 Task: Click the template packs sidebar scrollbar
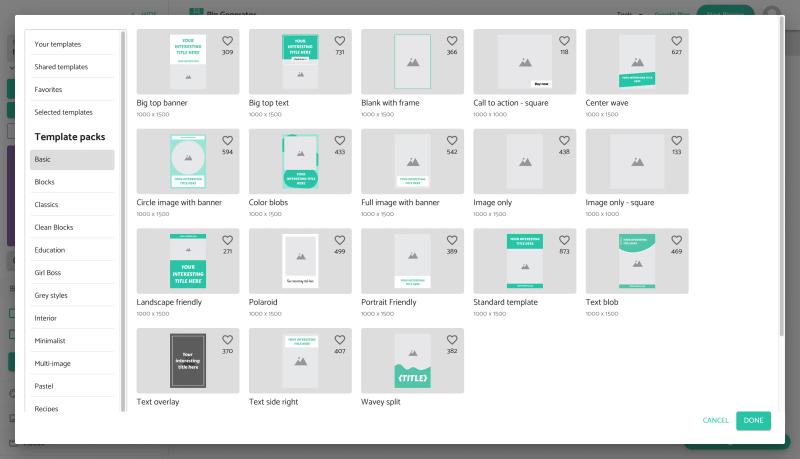122,221
